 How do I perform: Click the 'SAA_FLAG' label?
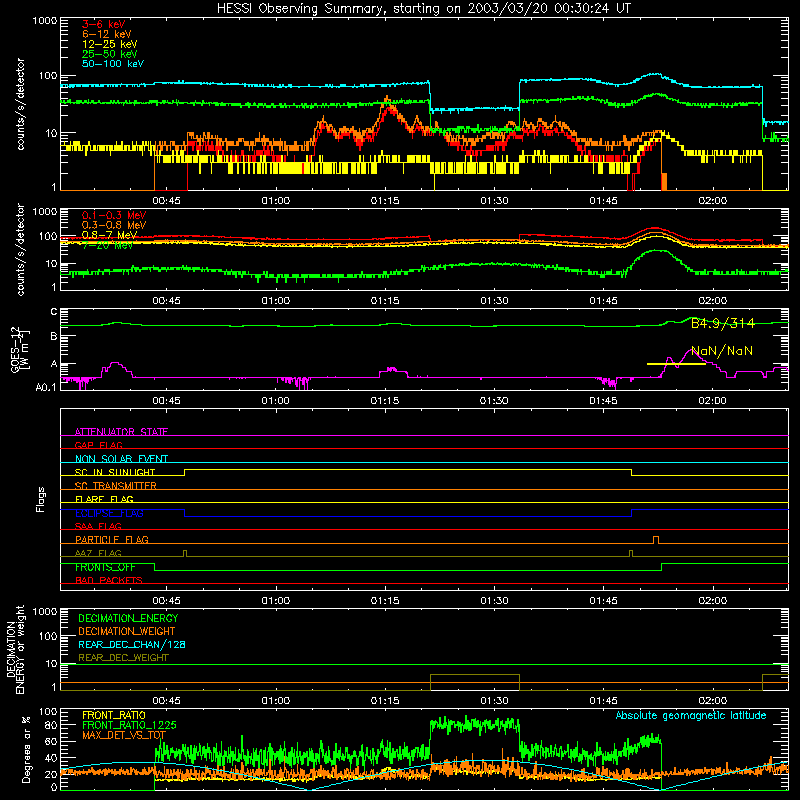pos(98,526)
